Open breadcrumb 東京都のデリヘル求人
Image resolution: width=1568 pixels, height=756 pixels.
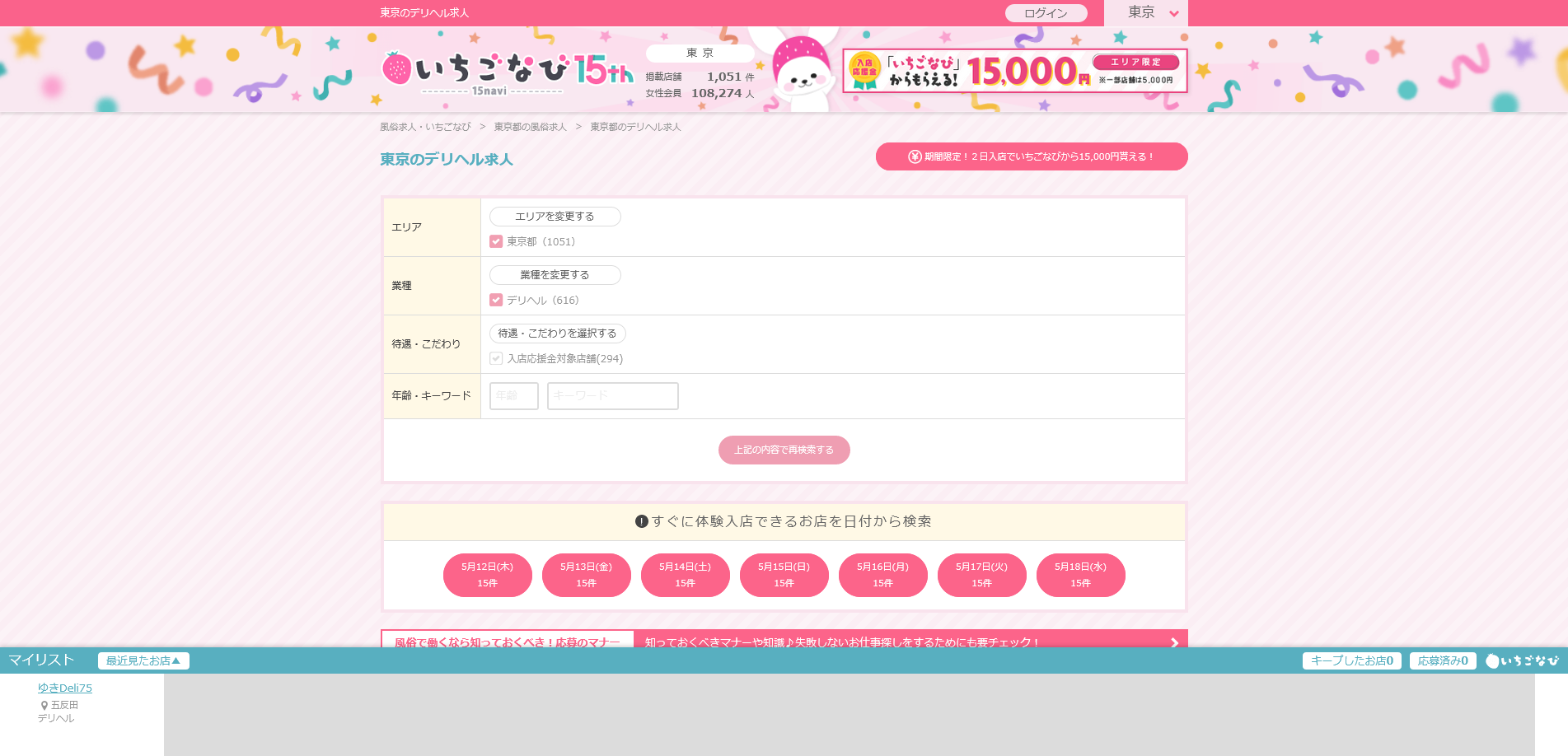point(636,127)
